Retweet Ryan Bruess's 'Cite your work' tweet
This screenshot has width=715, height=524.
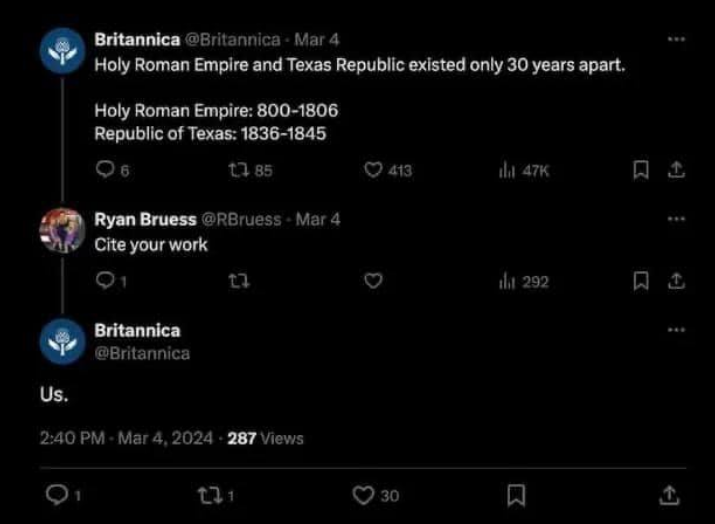(234, 282)
